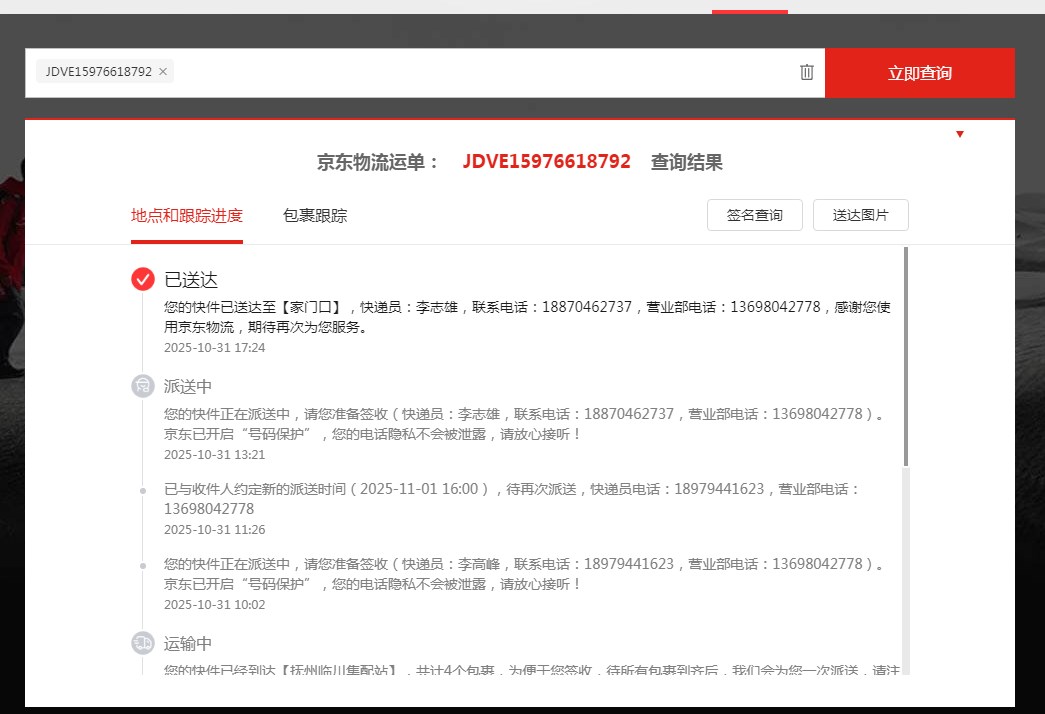
Task: Click the truck icon beside 运输中
Action: coord(143,643)
